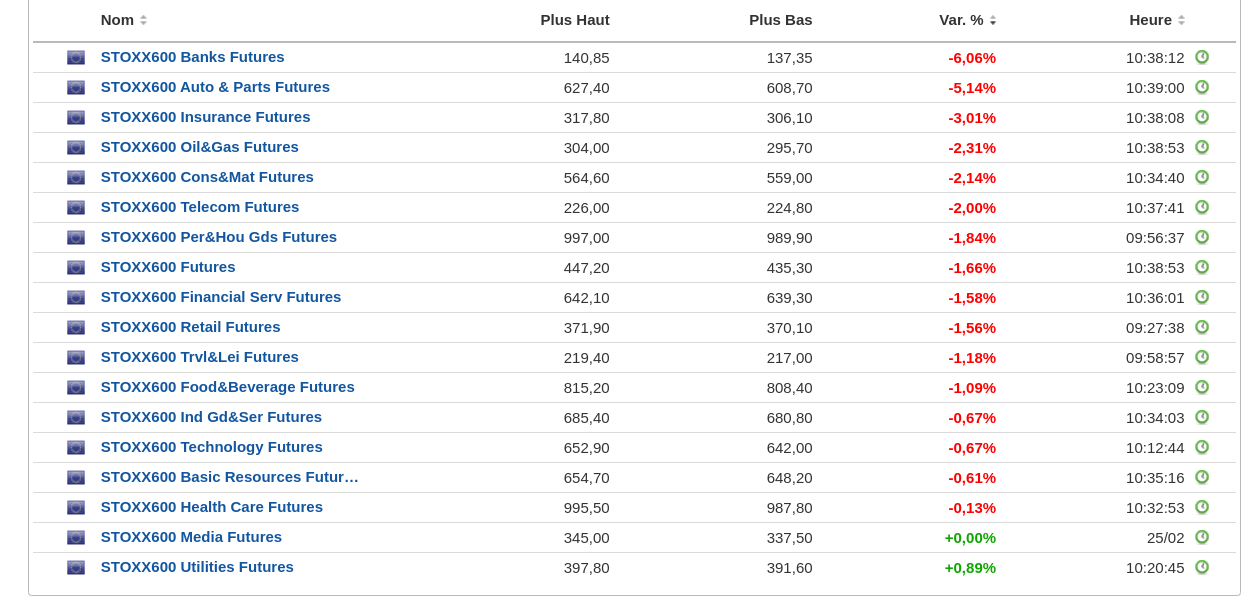
Task: Click the flag icon beside STOXX600 Oil&Gas Futures
Action: pos(76,148)
